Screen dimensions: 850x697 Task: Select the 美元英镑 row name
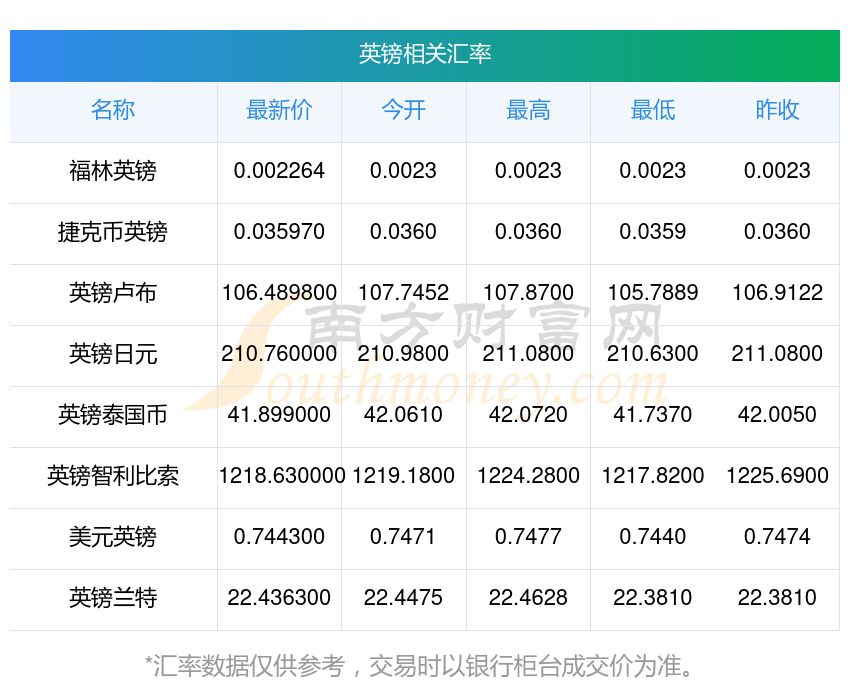tap(113, 537)
